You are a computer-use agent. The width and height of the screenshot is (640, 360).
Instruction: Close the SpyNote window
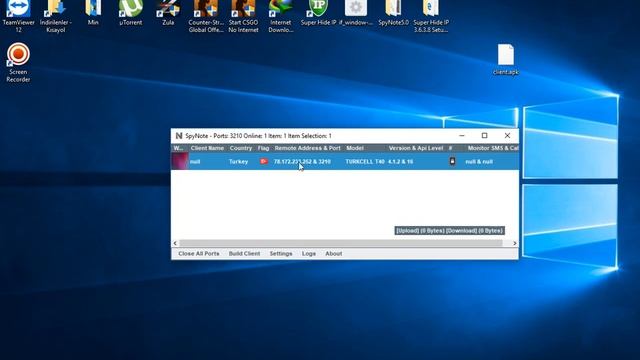pos(507,136)
